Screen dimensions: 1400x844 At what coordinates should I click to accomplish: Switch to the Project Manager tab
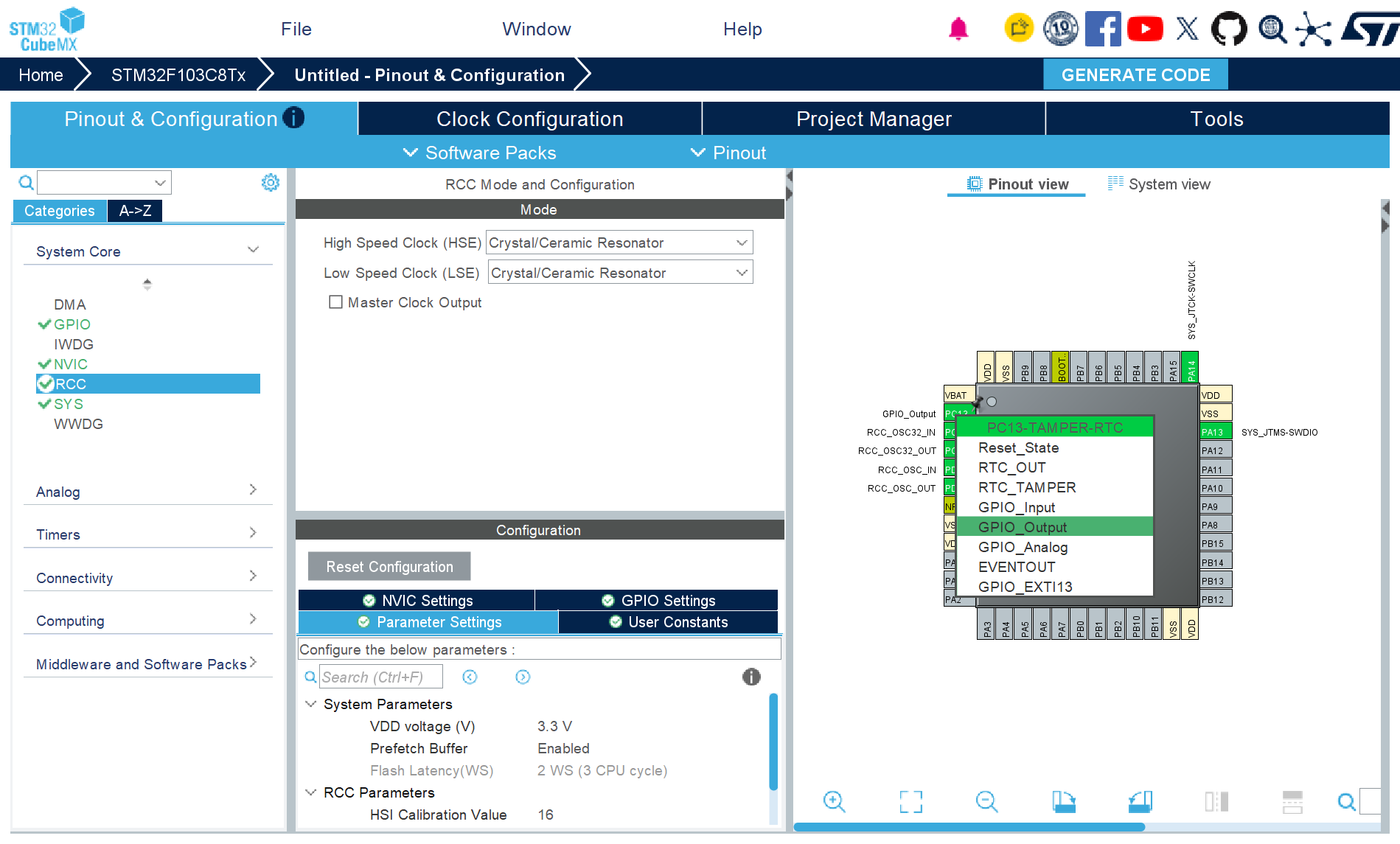coord(874,119)
